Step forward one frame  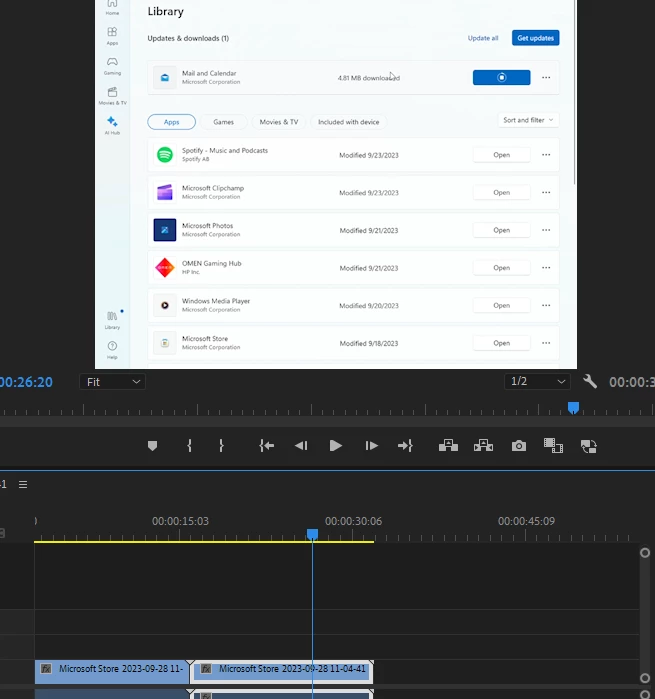coord(371,446)
